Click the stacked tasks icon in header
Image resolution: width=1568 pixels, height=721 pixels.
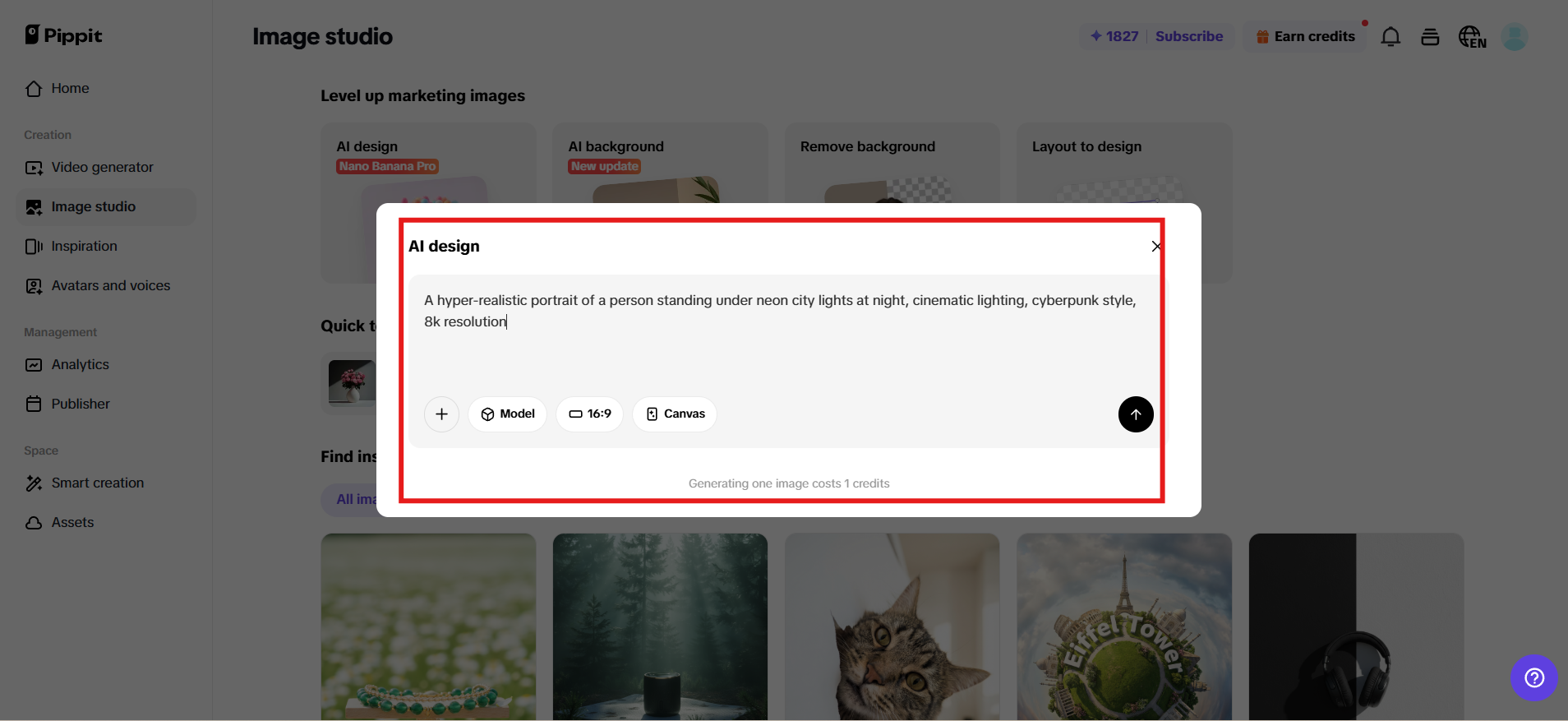tap(1430, 37)
